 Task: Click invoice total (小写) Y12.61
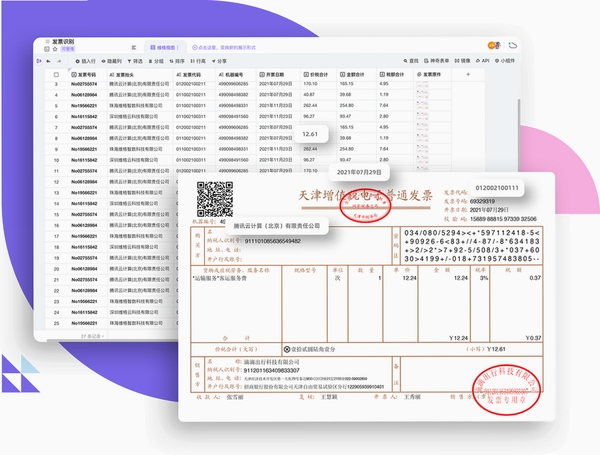tap(486, 349)
